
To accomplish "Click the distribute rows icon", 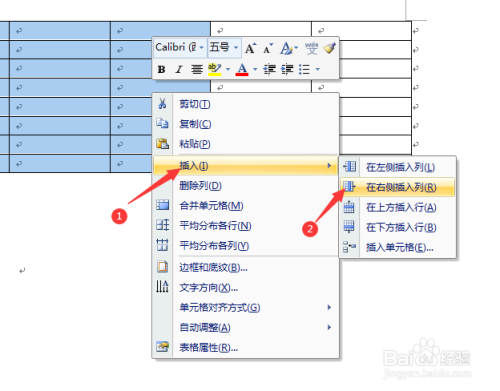I will [x=163, y=225].
